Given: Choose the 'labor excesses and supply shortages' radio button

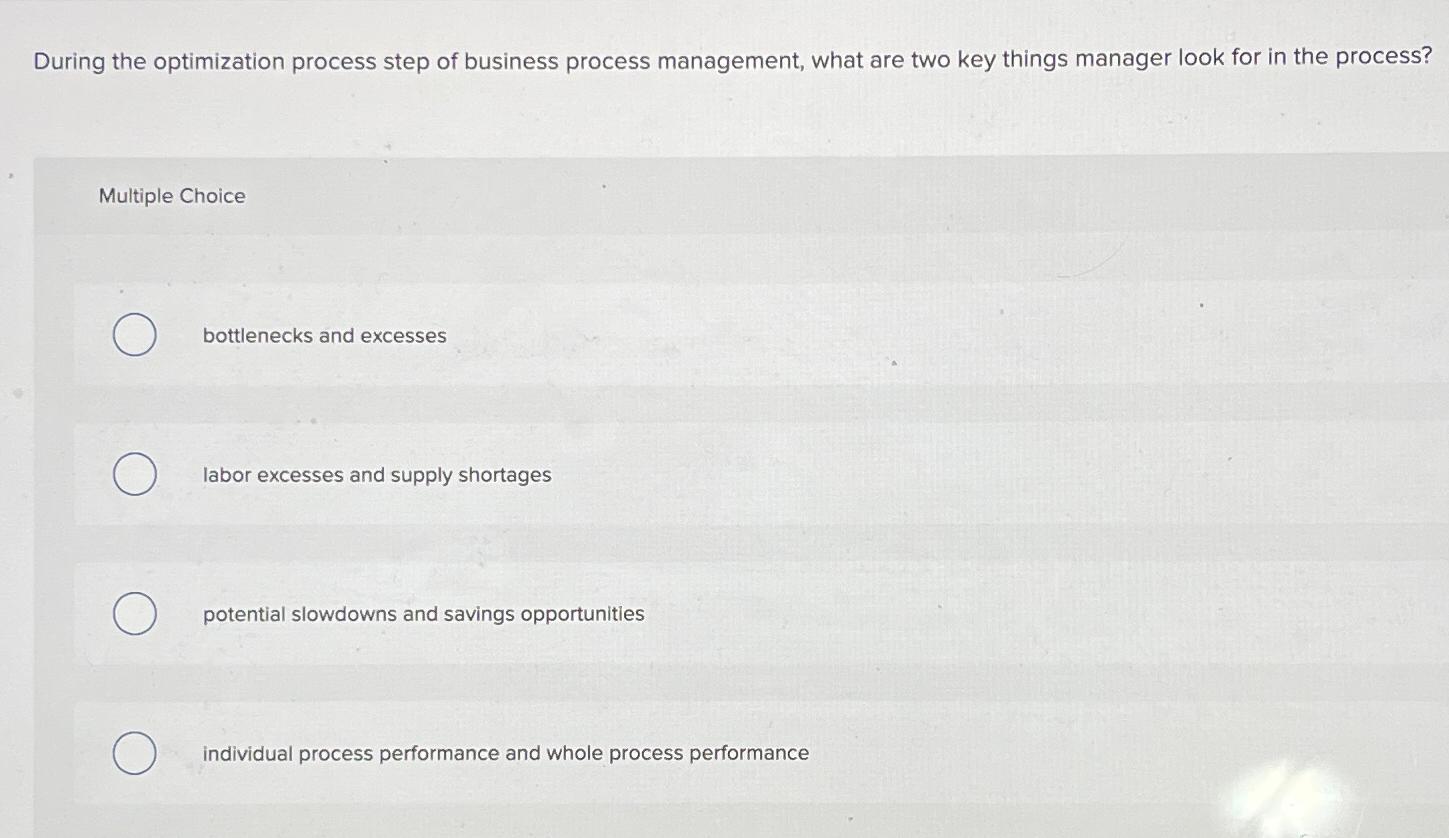Looking at the screenshot, I should coord(134,474).
